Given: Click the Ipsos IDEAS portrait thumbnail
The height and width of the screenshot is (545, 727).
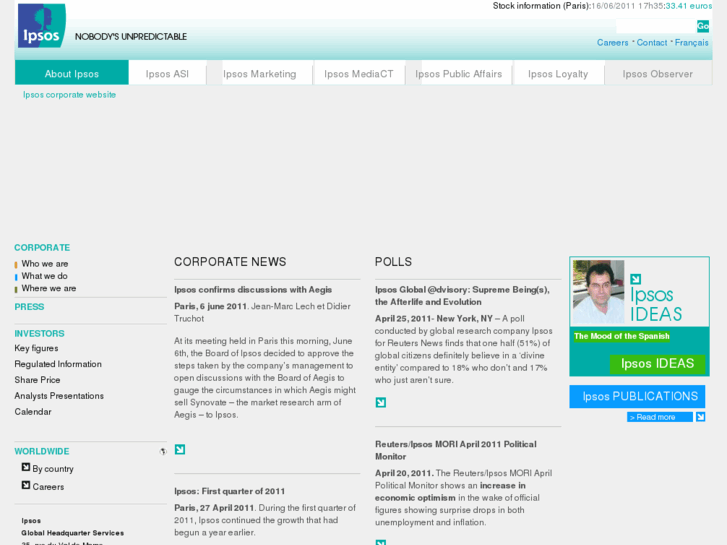Looking at the screenshot, I should click(599, 292).
